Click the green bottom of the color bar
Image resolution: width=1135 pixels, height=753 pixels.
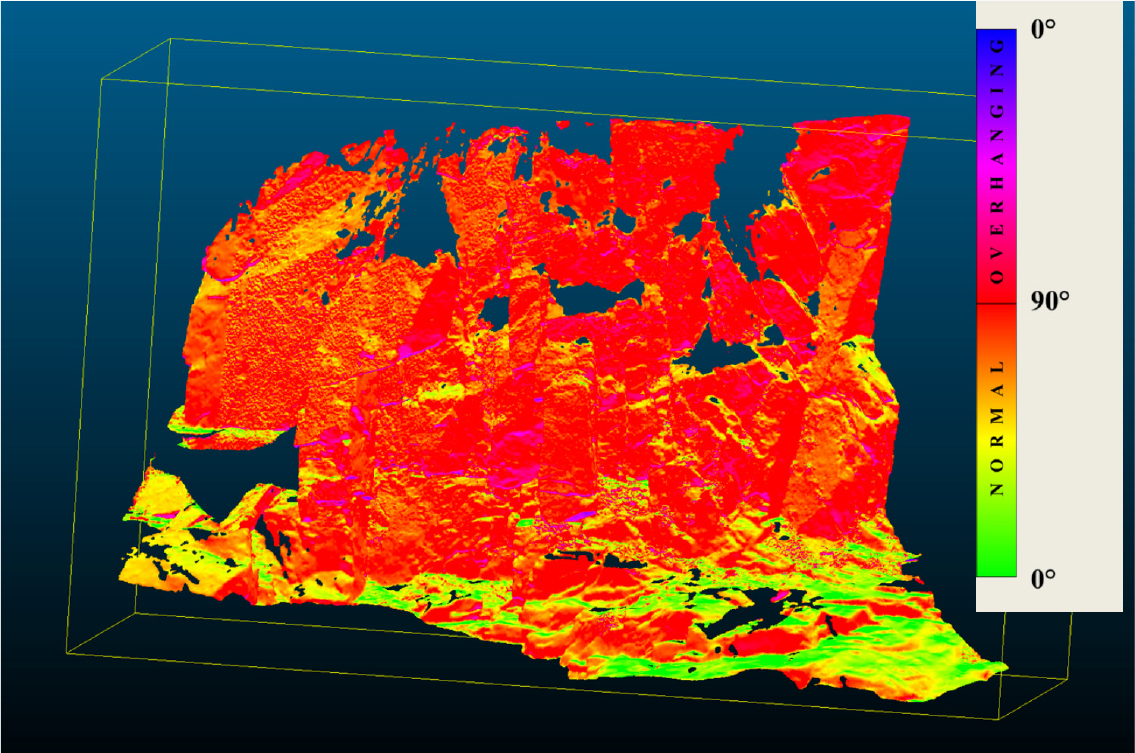point(996,565)
